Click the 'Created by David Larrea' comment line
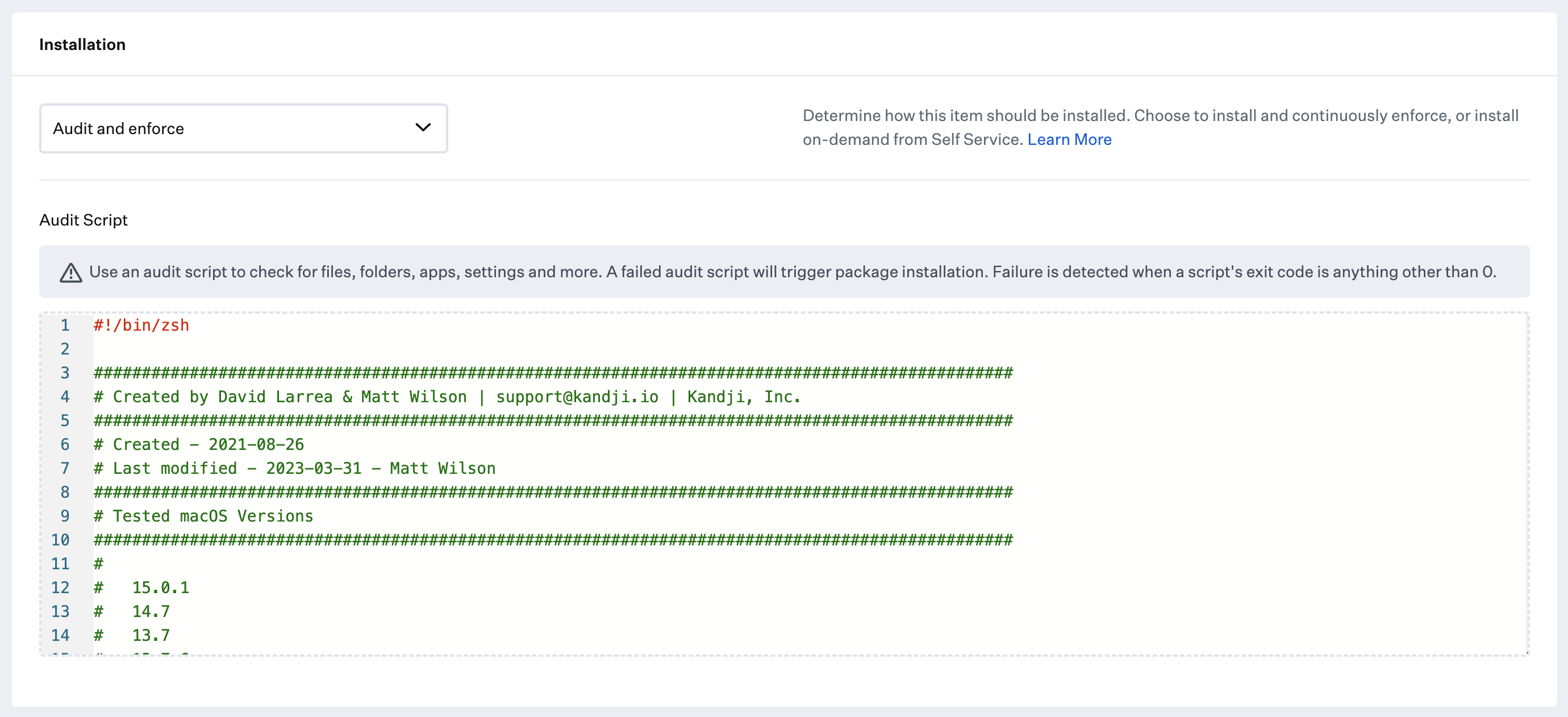Image resolution: width=1568 pixels, height=717 pixels. pyautogui.click(x=447, y=398)
